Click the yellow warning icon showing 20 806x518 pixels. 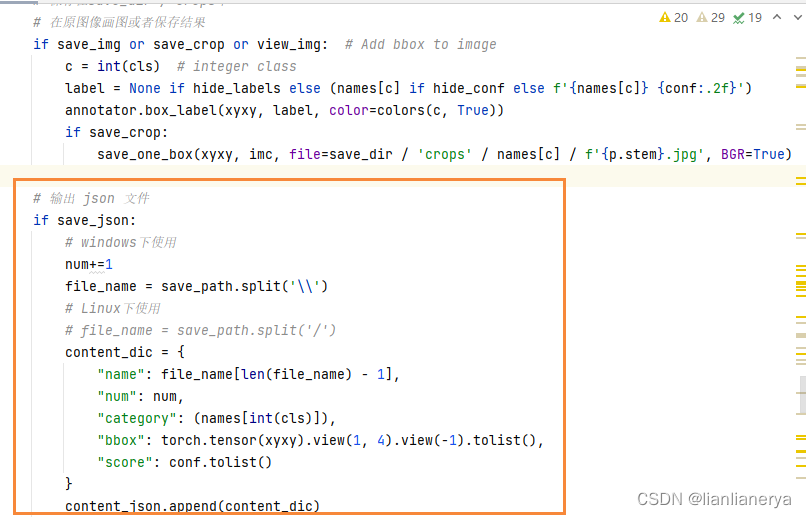pyautogui.click(x=674, y=17)
